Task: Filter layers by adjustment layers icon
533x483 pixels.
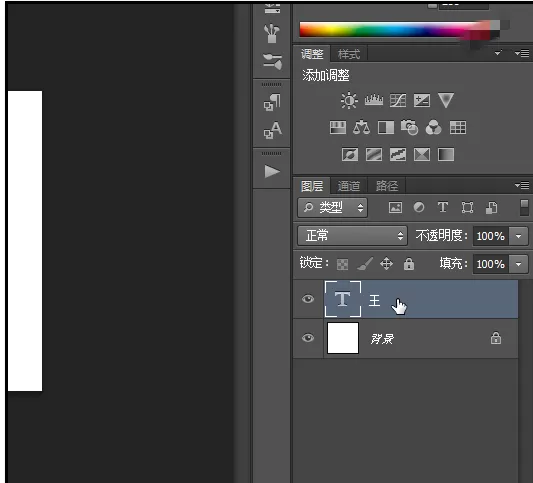Action: [x=419, y=207]
